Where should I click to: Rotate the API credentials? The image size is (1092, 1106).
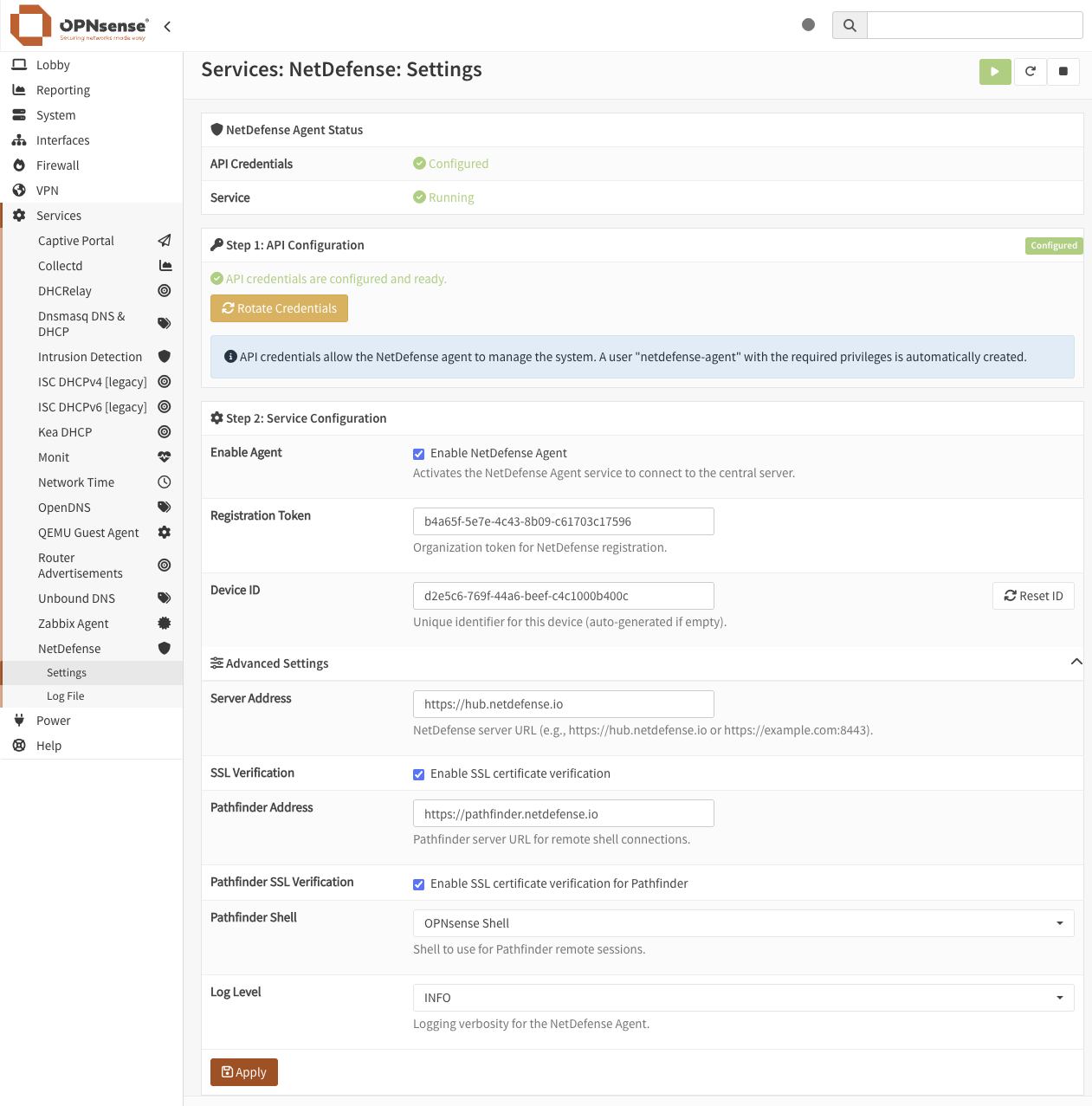coord(279,308)
